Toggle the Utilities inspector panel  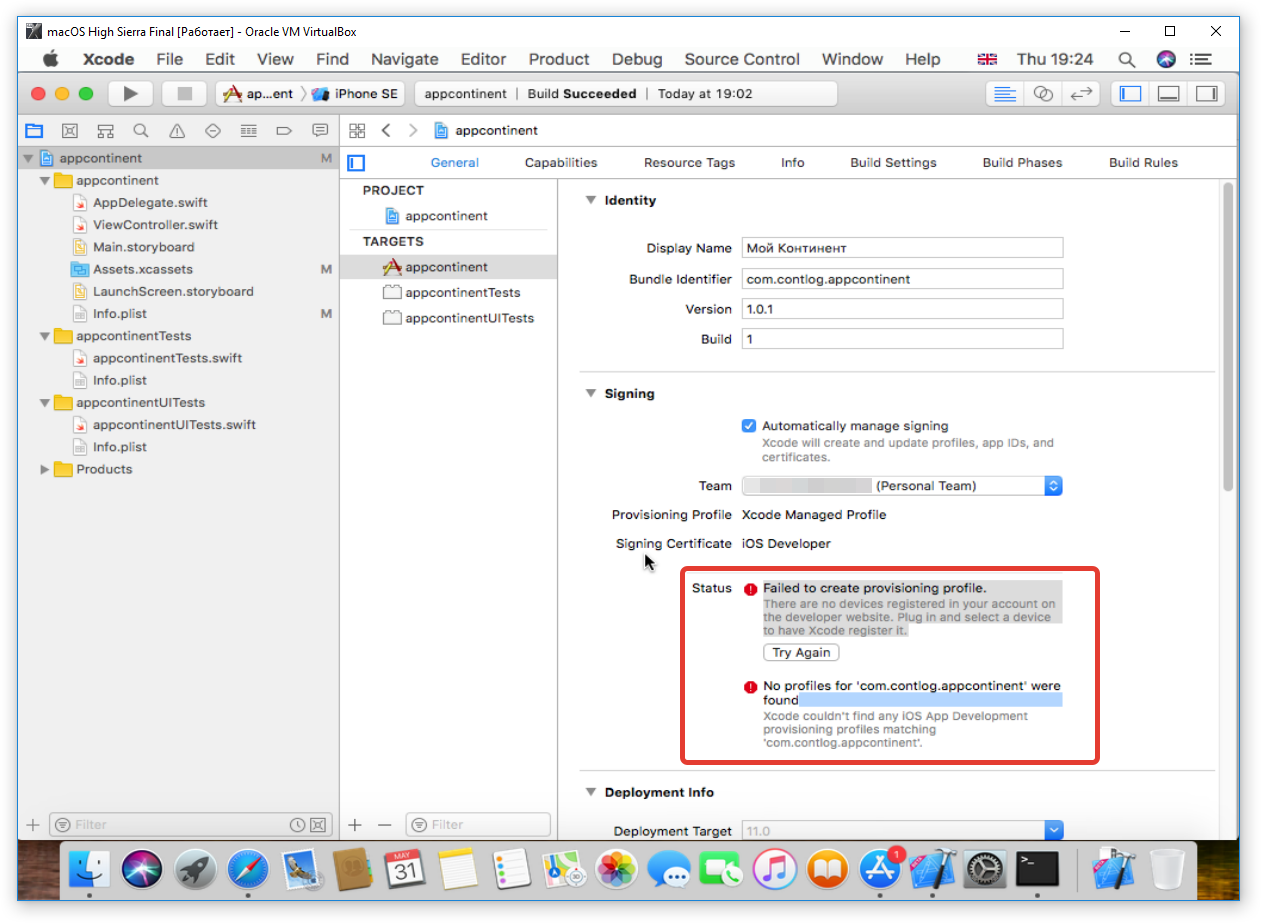click(x=1207, y=94)
